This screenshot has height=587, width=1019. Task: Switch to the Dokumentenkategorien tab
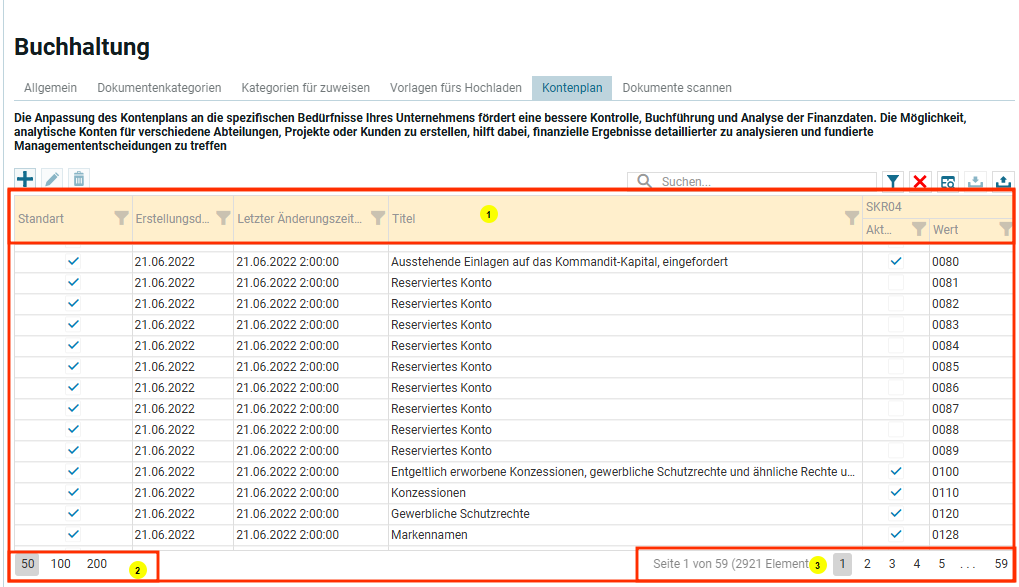[159, 88]
